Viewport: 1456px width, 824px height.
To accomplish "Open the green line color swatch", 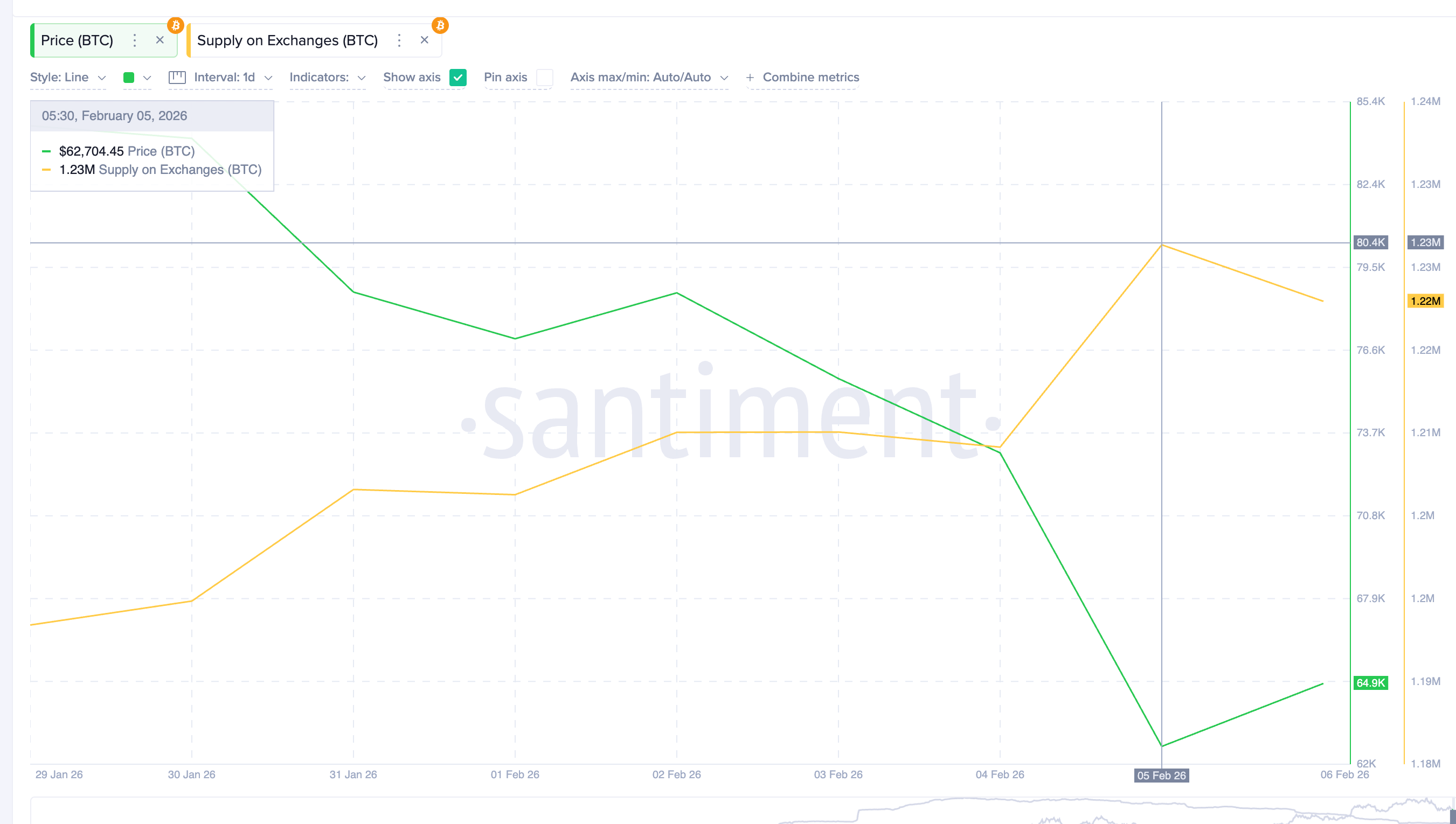I will (129, 78).
